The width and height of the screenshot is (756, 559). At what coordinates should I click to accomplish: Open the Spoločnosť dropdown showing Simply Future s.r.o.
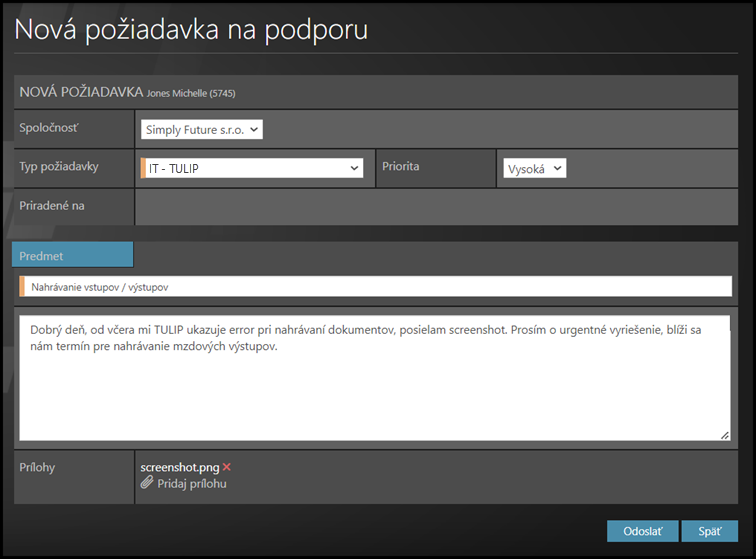[201, 129]
